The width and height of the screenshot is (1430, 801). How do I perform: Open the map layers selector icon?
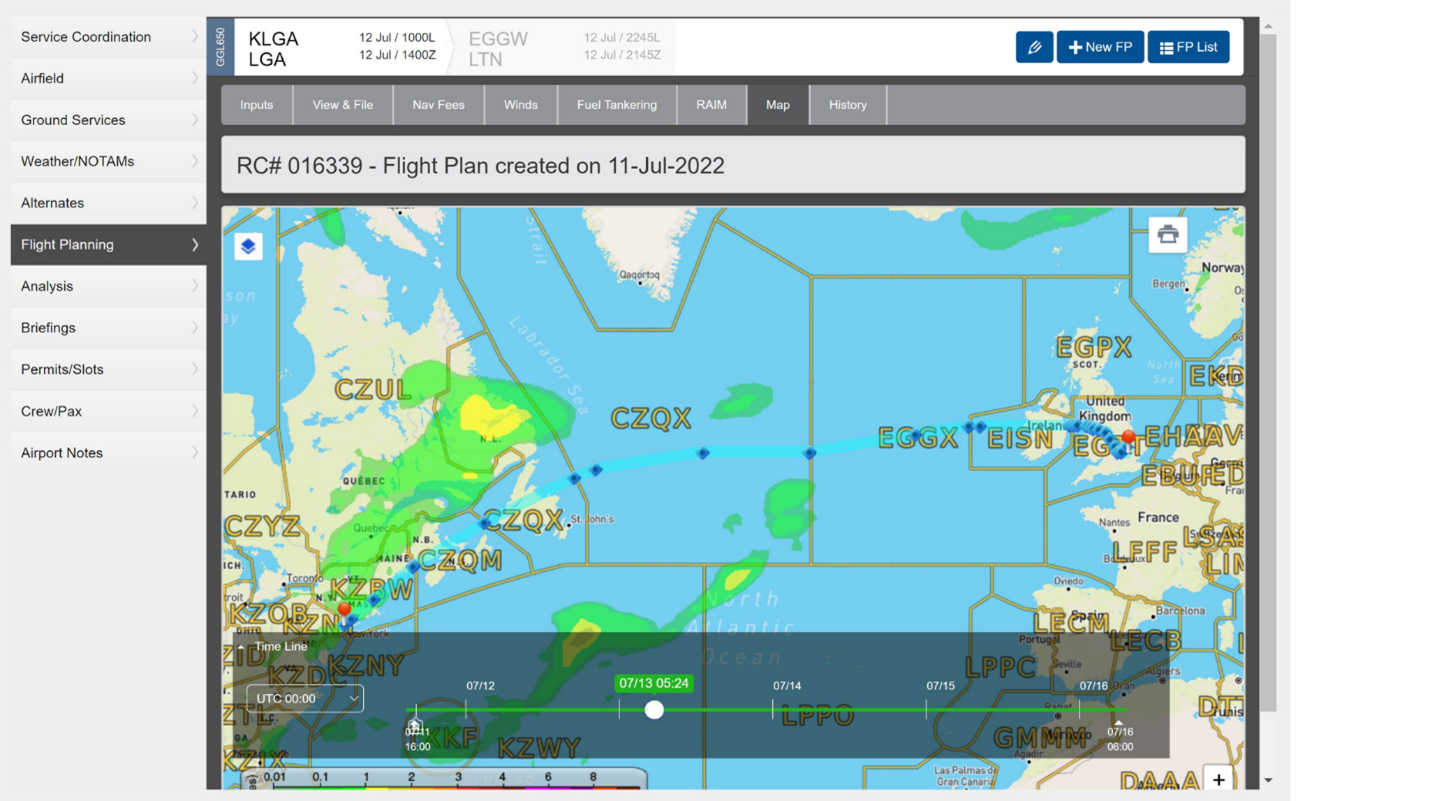[x=248, y=246]
